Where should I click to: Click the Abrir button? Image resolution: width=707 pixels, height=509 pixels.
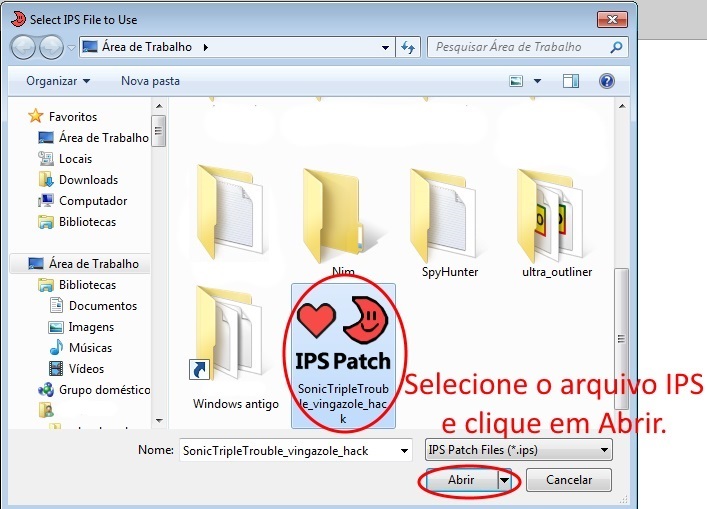click(x=461, y=480)
